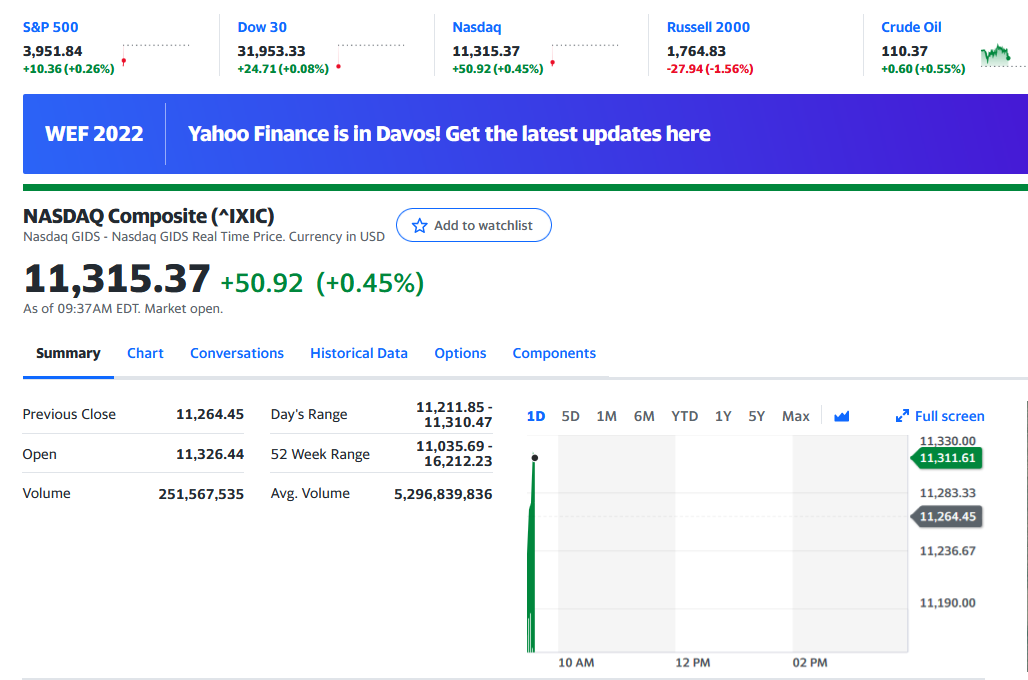Image resolution: width=1028 pixels, height=680 pixels.
Task: Open the Nasdaq index link in ticker bar
Action: 477,28
